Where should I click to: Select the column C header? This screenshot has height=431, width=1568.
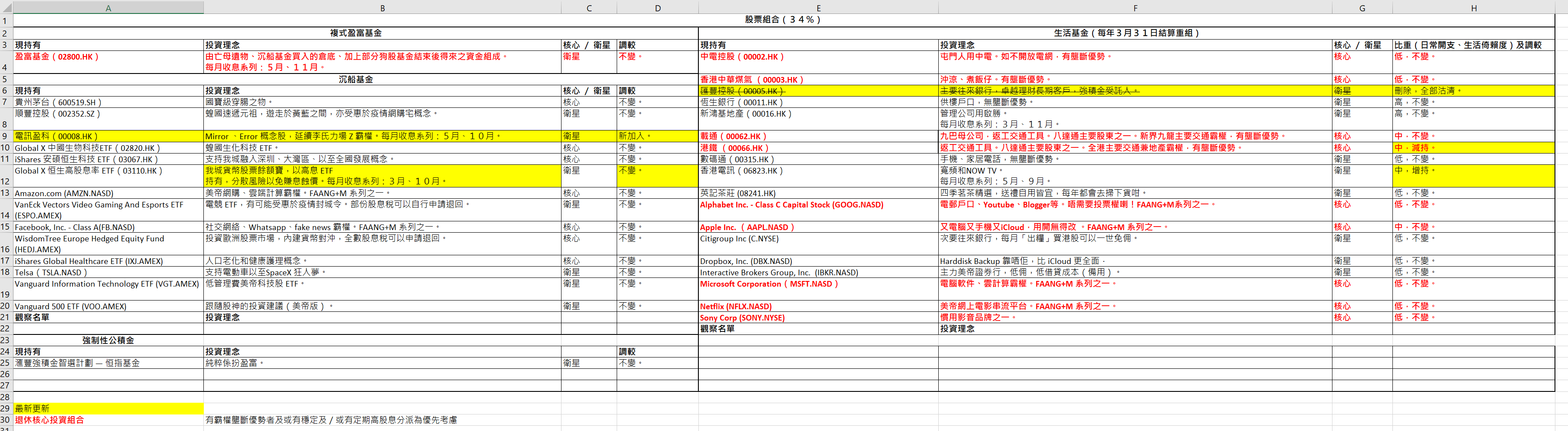click(x=588, y=8)
